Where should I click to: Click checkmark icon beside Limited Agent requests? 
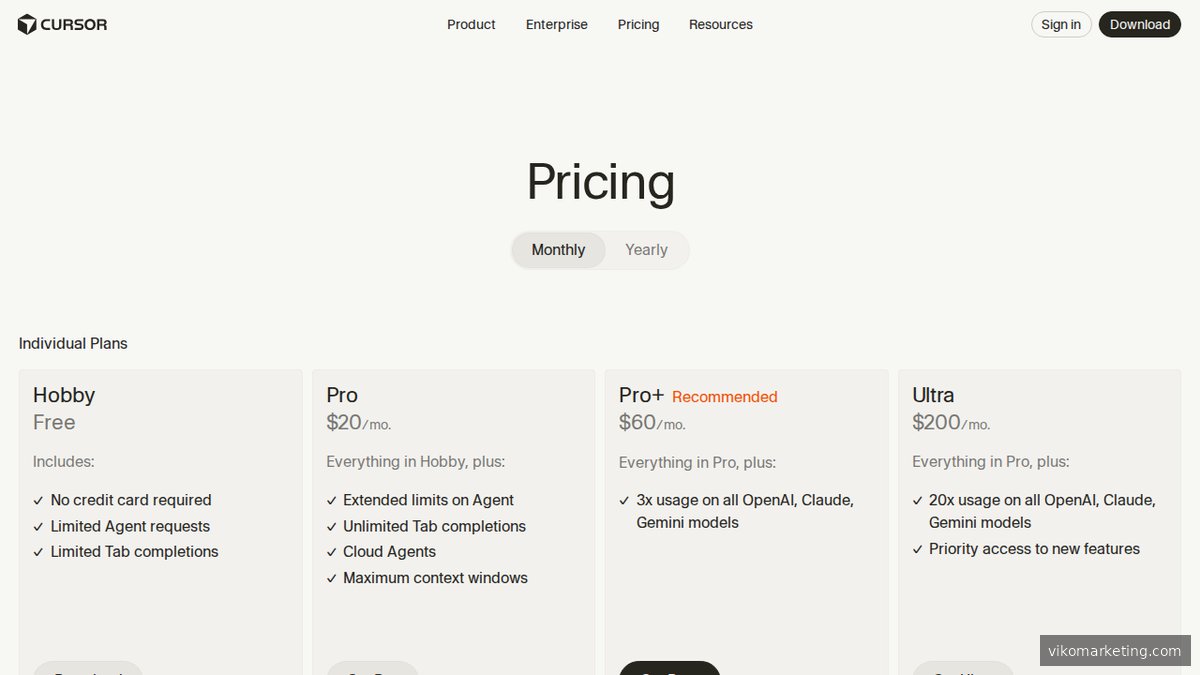pos(38,527)
